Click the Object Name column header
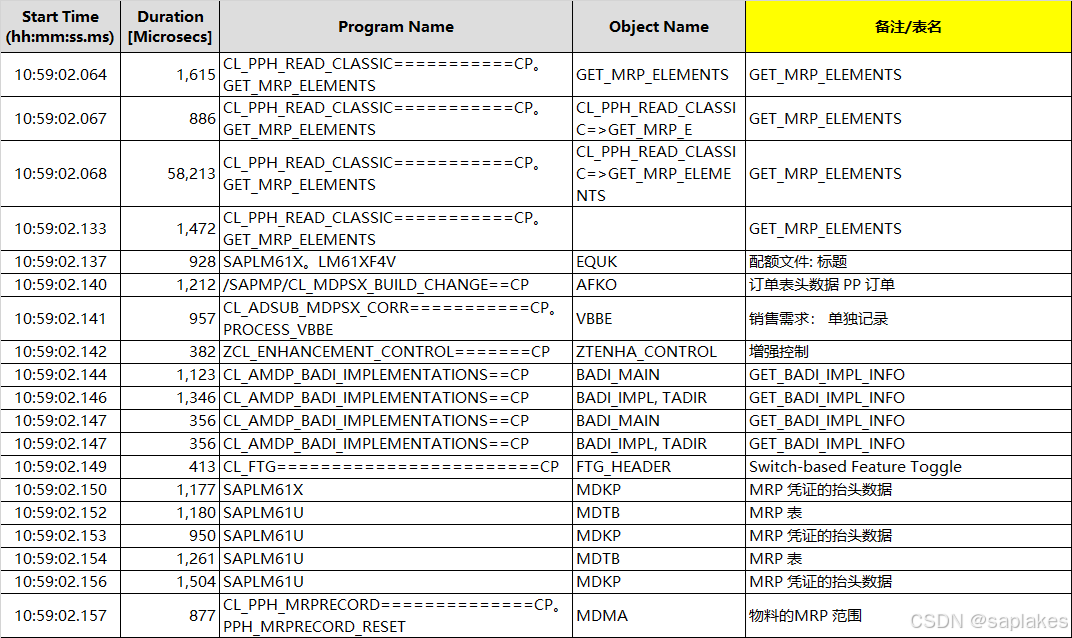The image size is (1072, 638). [x=658, y=27]
